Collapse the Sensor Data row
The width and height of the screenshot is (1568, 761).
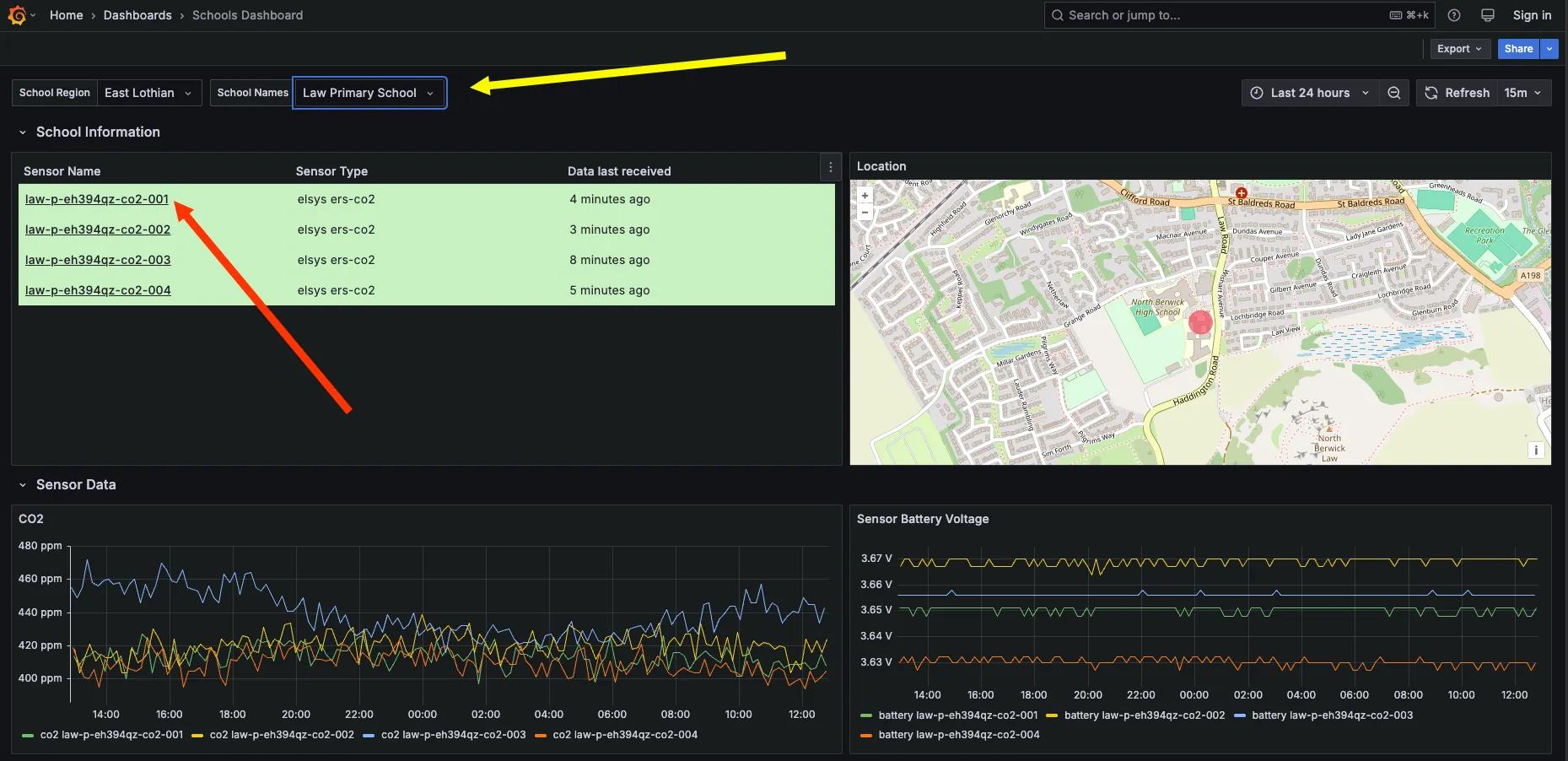pyautogui.click(x=23, y=485)
